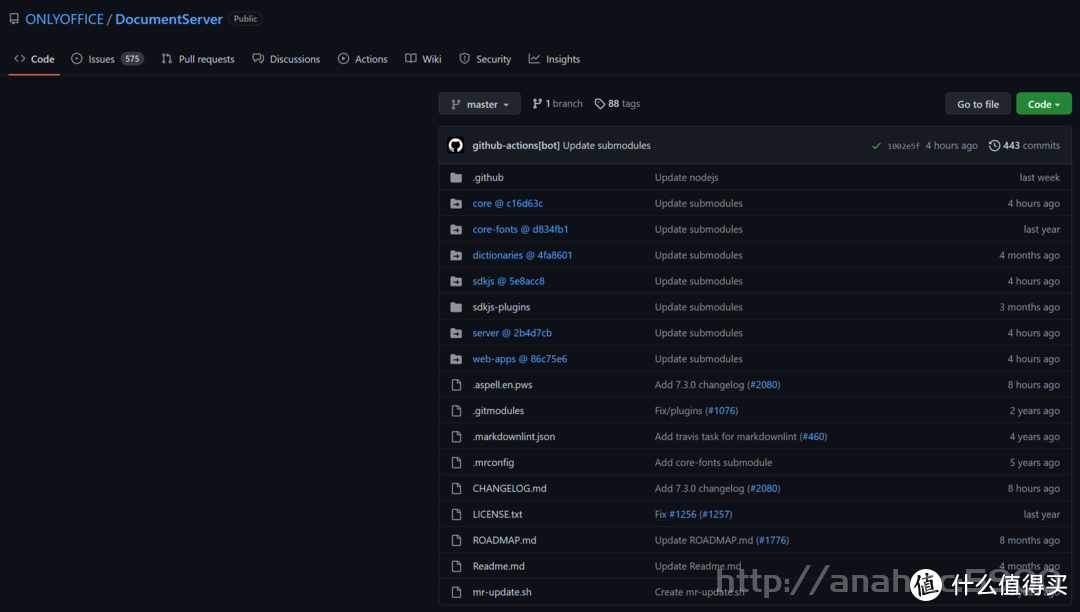This screenshot has height=612, width=1080.
Task: View the 1 branch link
Action: [557, 104]
